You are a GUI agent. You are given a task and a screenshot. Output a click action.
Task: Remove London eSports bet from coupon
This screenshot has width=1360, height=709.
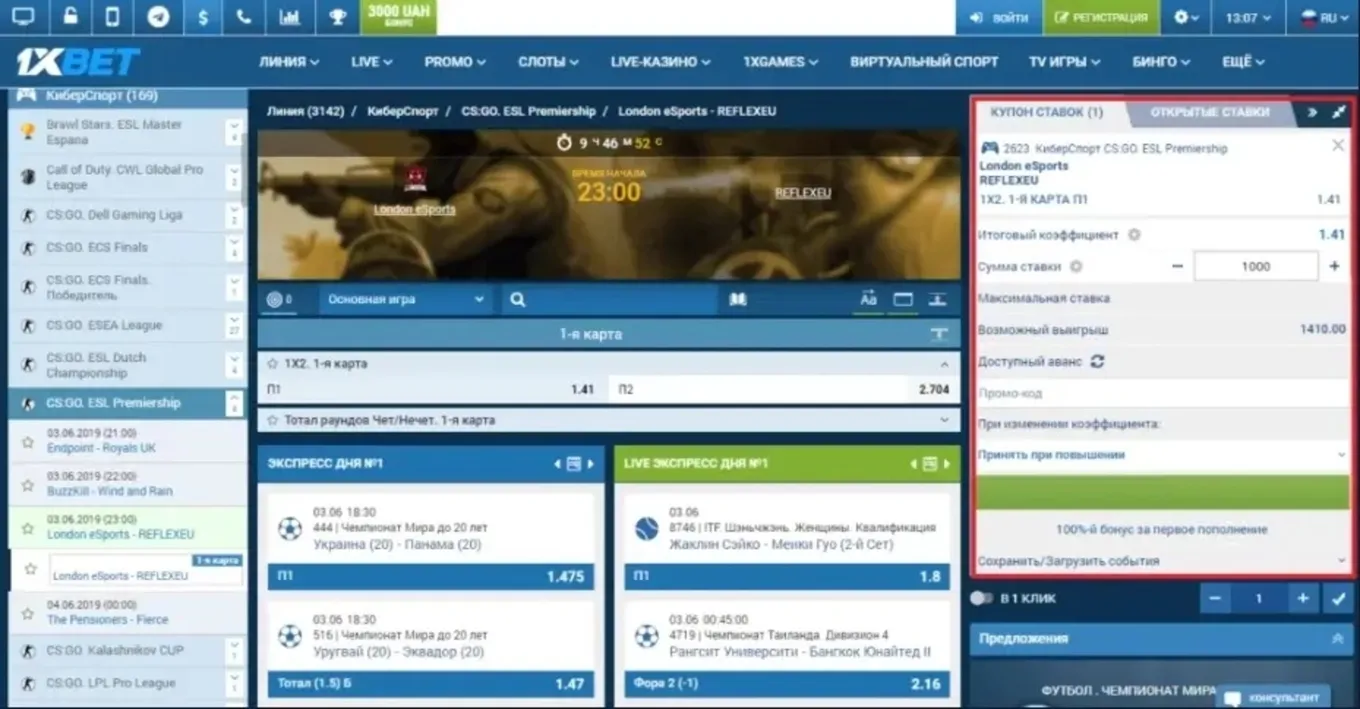click(x=1338, y=146)
